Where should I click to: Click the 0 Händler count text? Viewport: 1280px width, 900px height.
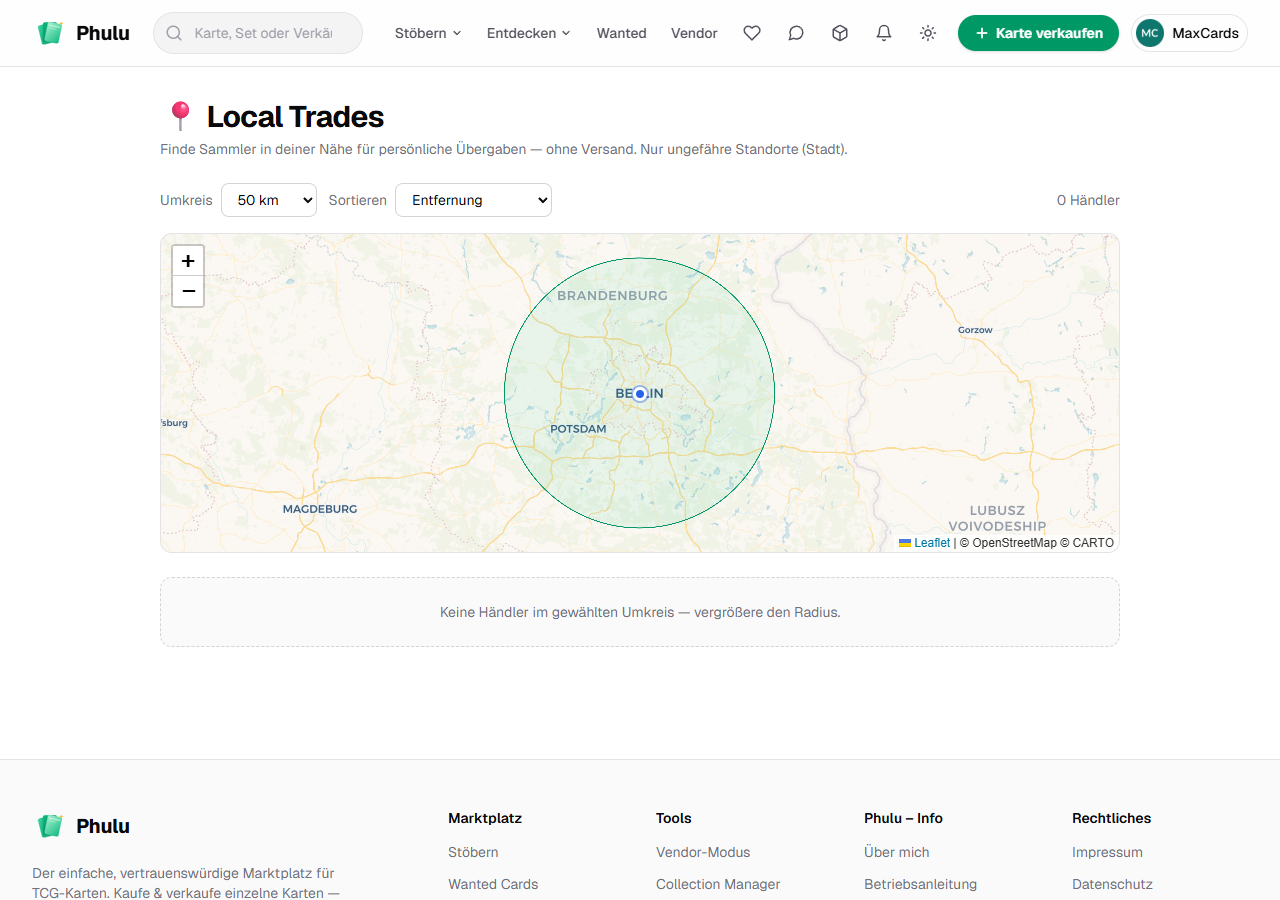pos(1088,200)
